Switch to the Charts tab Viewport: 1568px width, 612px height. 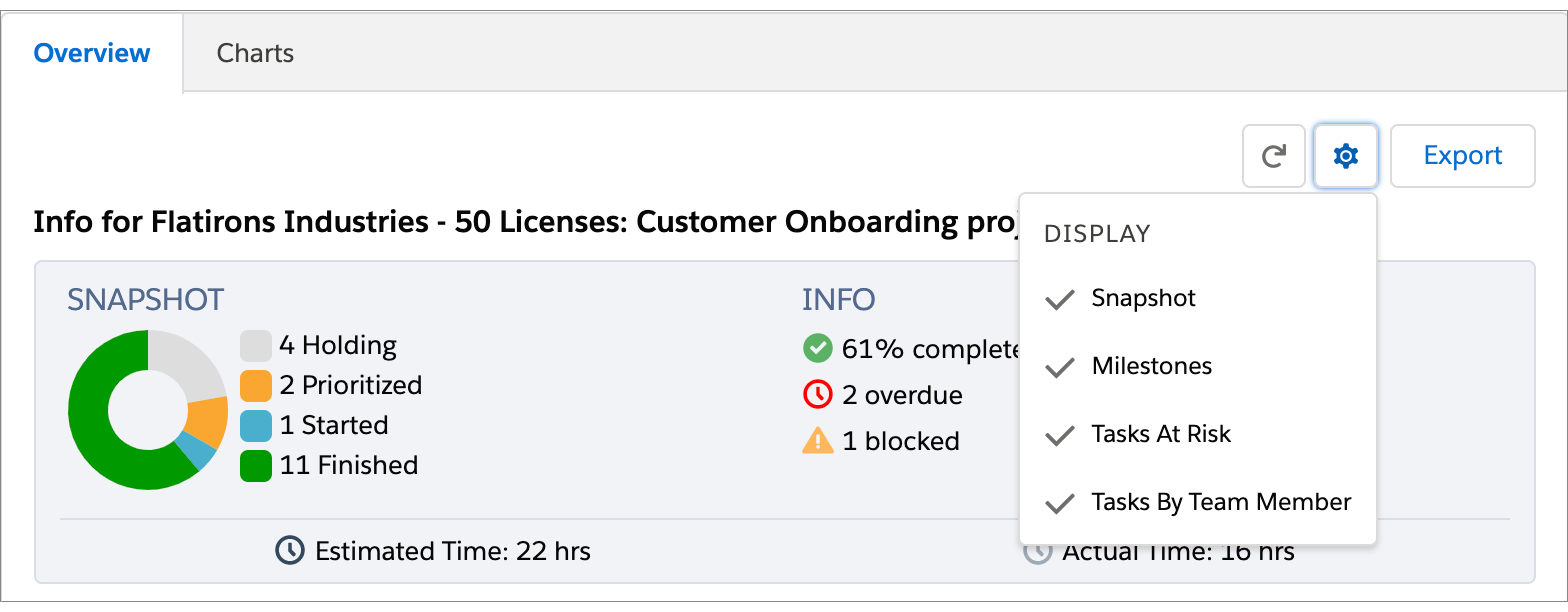(x=255, y=53)
